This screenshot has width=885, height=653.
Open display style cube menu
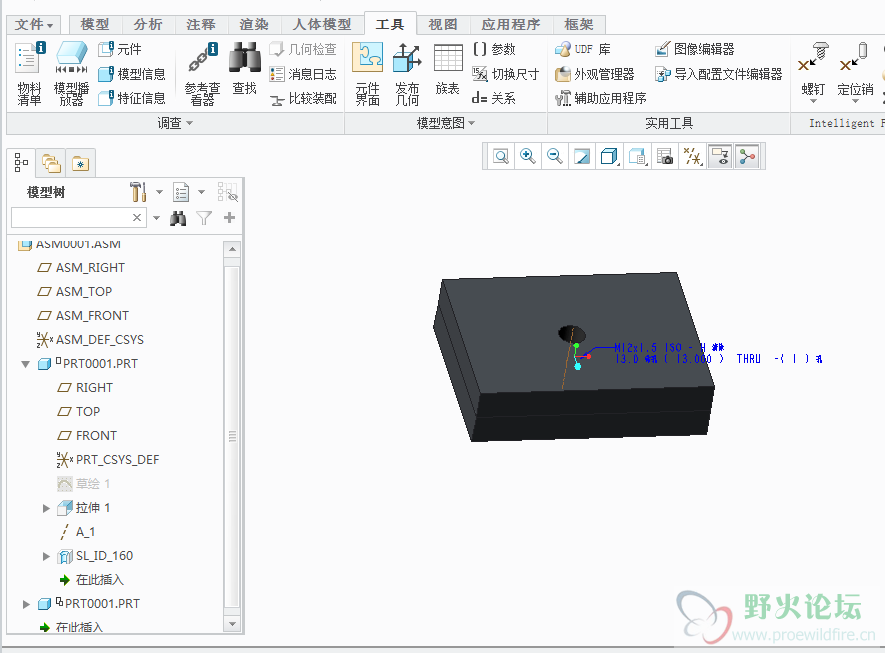(610, 156)
